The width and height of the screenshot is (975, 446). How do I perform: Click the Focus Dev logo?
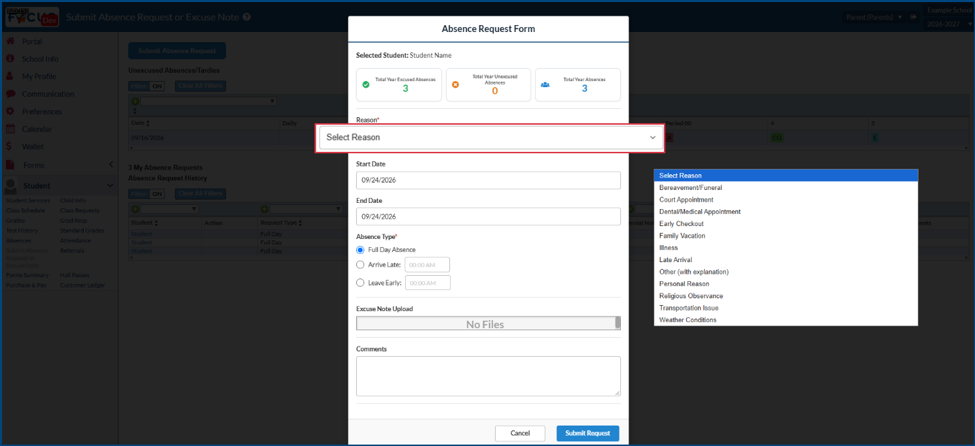pyautogui.click(x=32, y=17)
